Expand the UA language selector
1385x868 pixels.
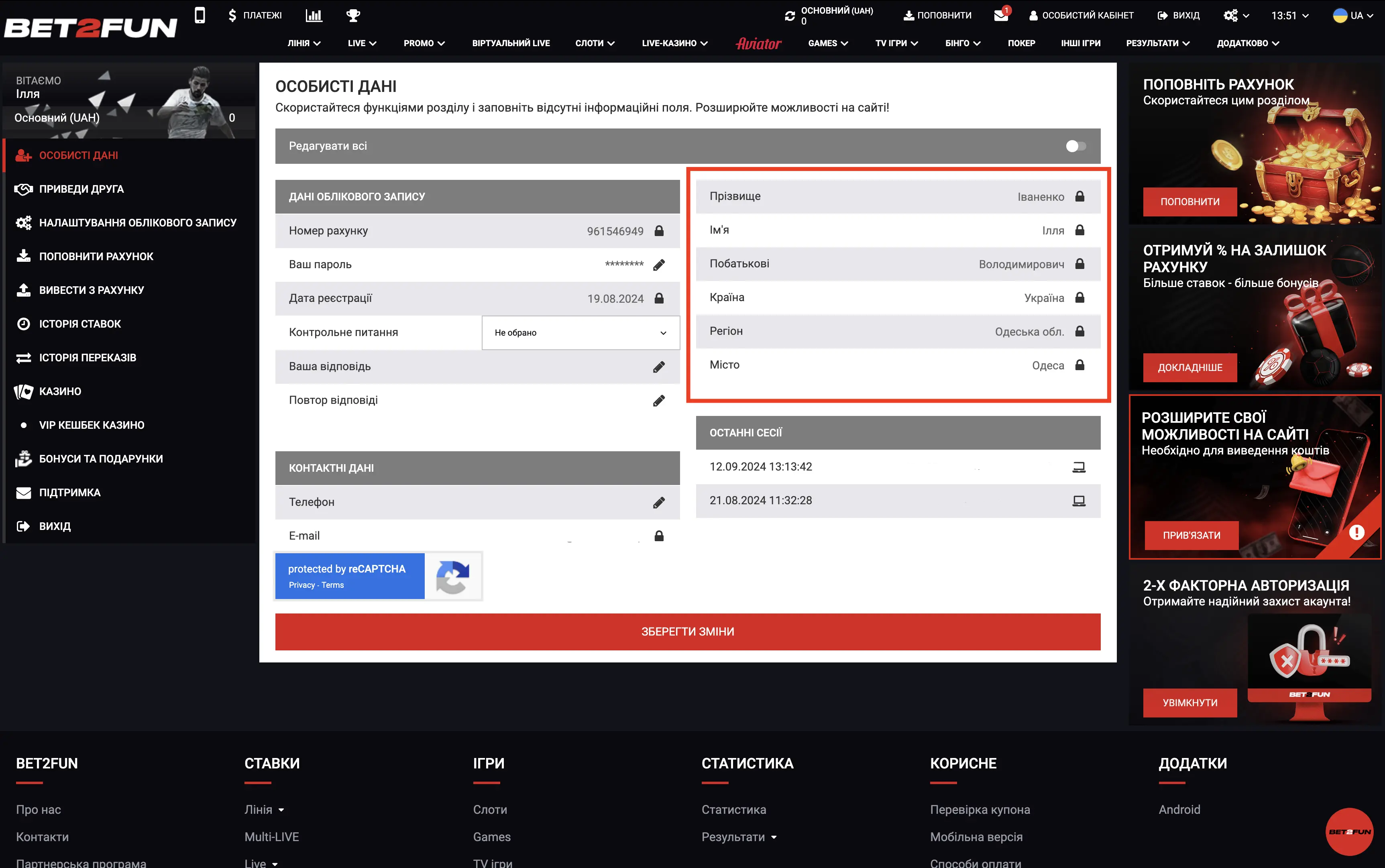click(1352, 16)
